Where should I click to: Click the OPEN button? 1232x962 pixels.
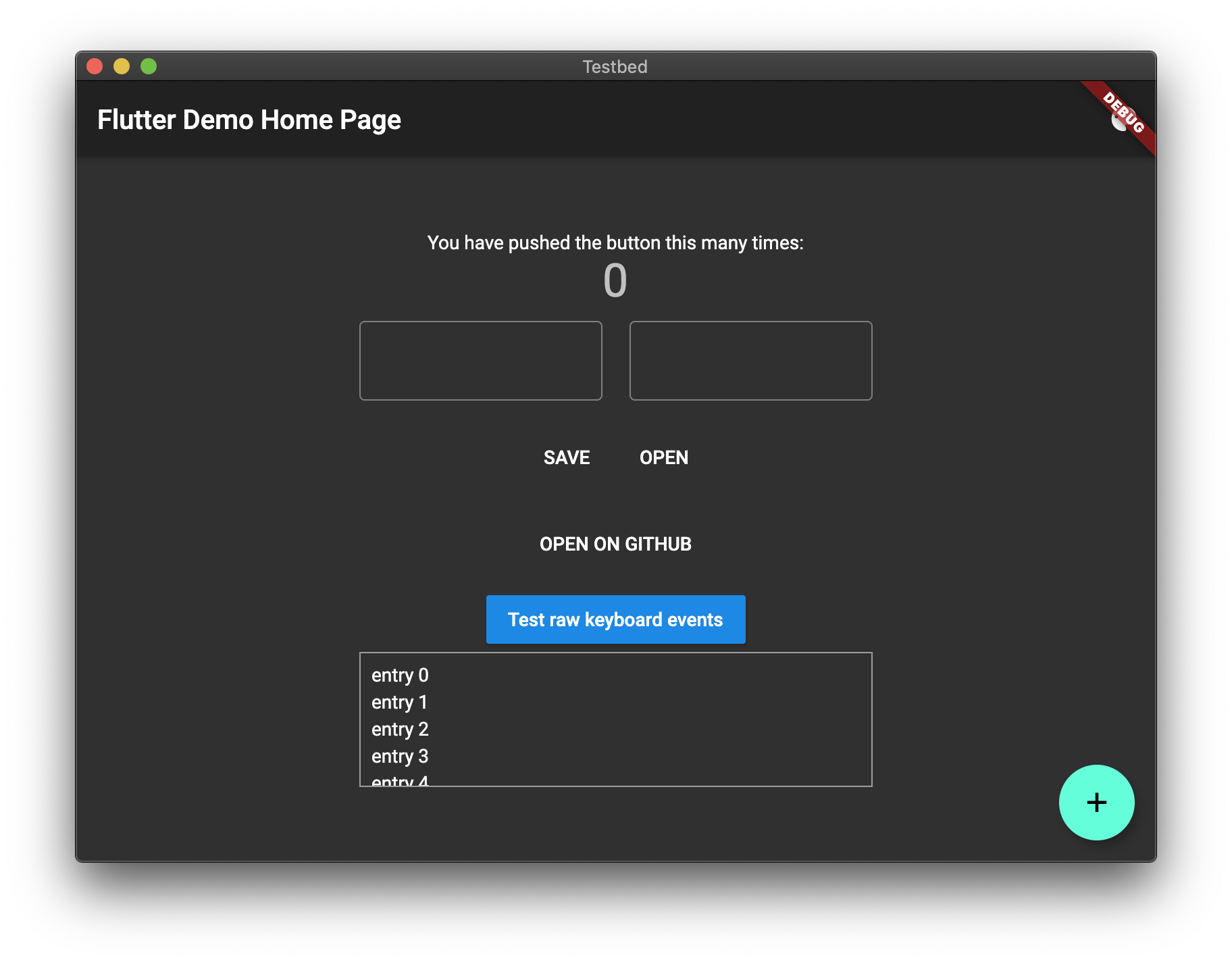(x=664, y=457)
